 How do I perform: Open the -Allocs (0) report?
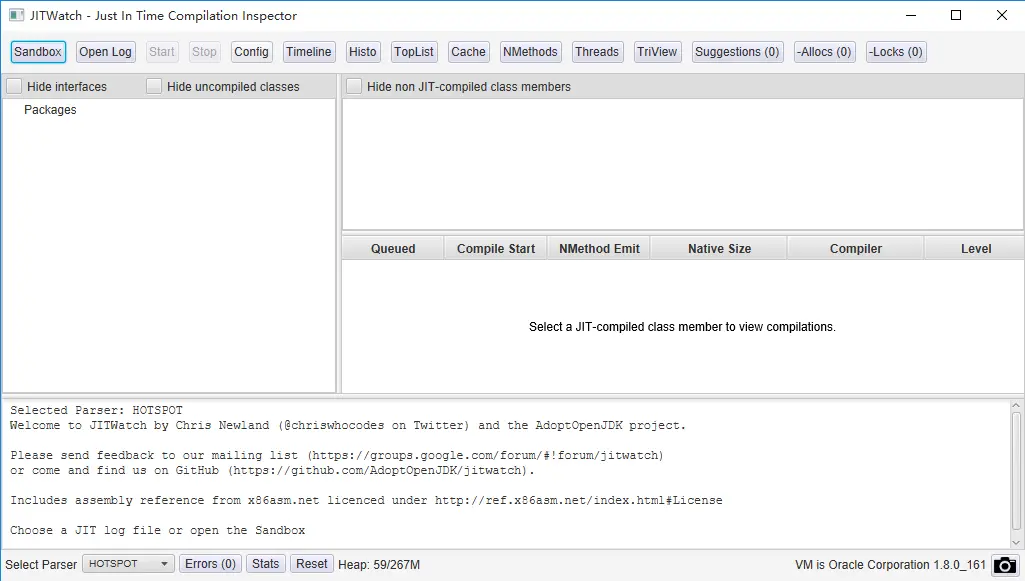click(824, 52)
